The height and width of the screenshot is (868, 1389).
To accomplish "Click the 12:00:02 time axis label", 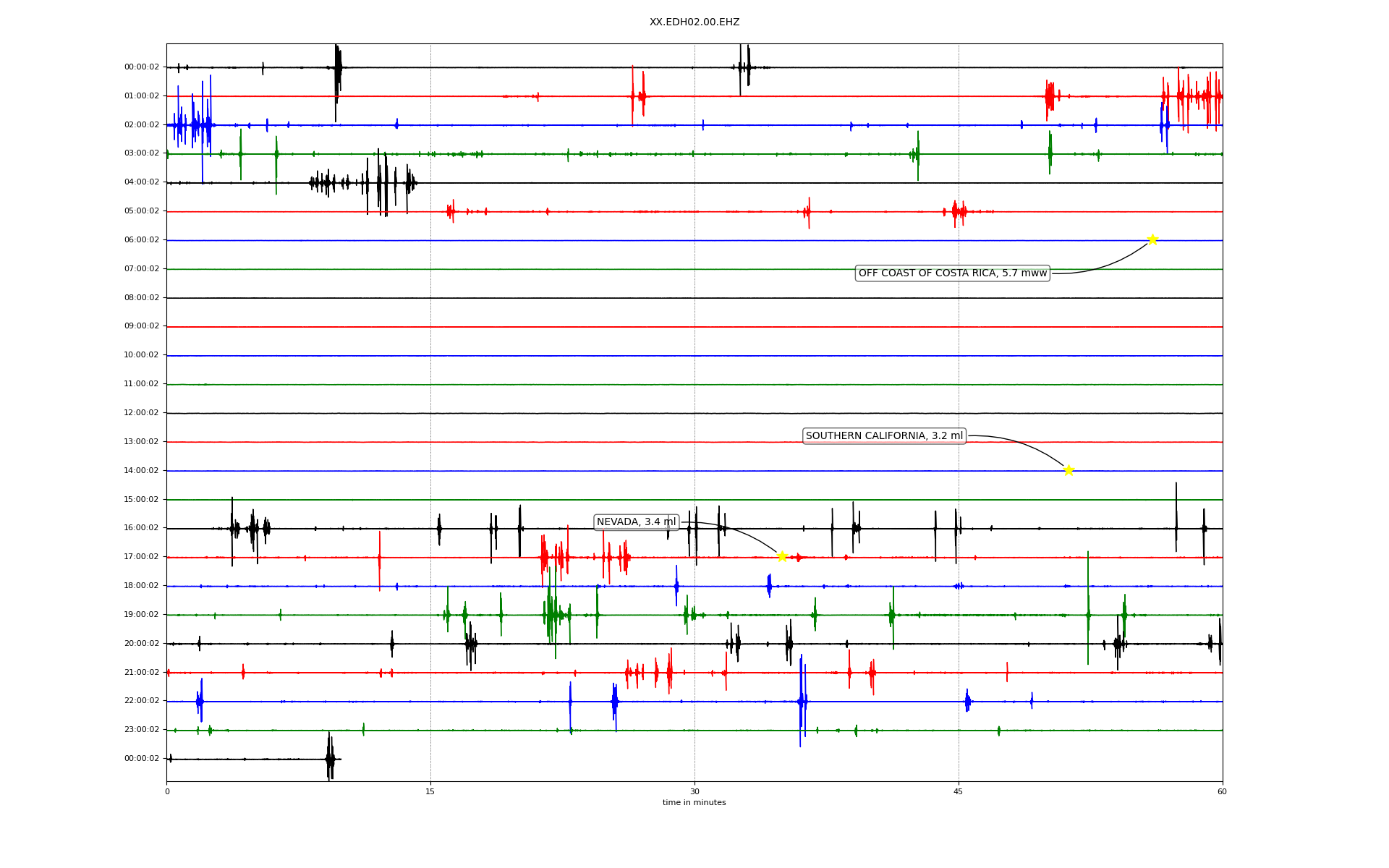I will (142, 413).
